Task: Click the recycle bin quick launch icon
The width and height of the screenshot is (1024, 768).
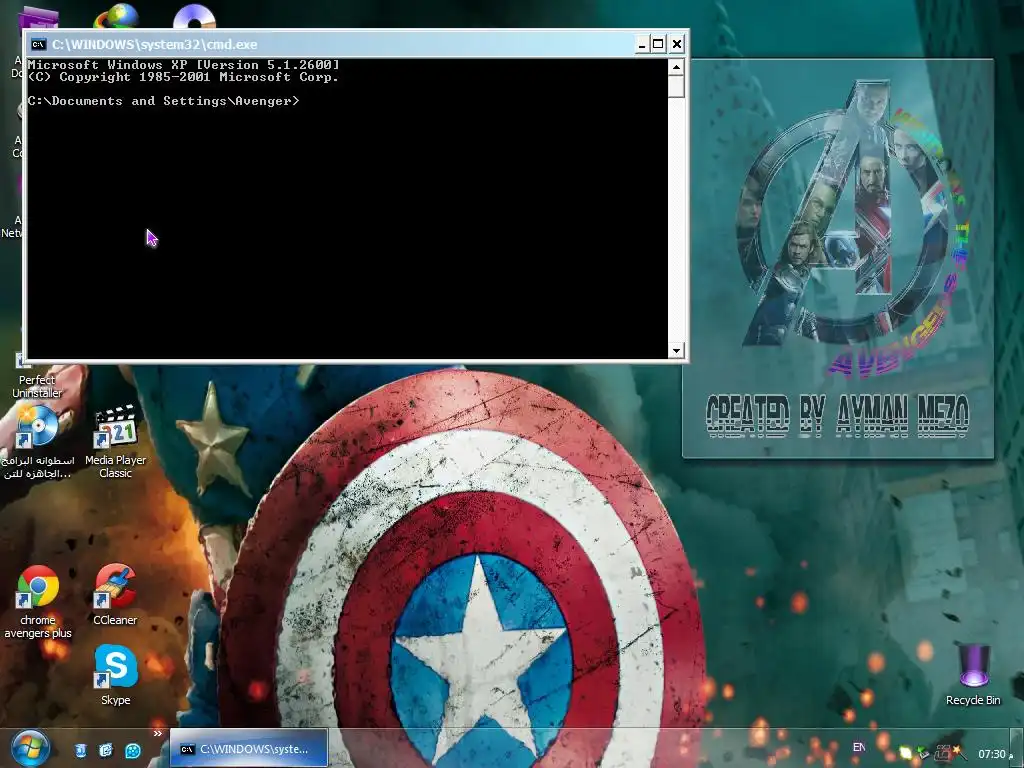Action: click(x=81, y=750)
